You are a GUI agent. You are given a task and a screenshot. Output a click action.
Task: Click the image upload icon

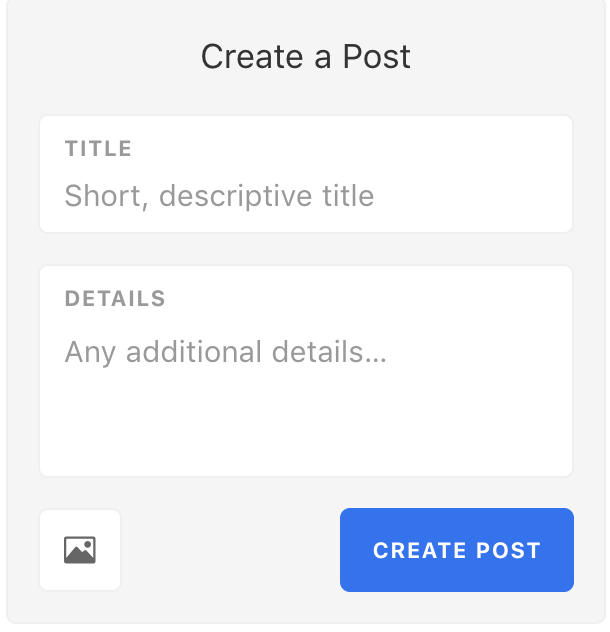pos(80,550)
